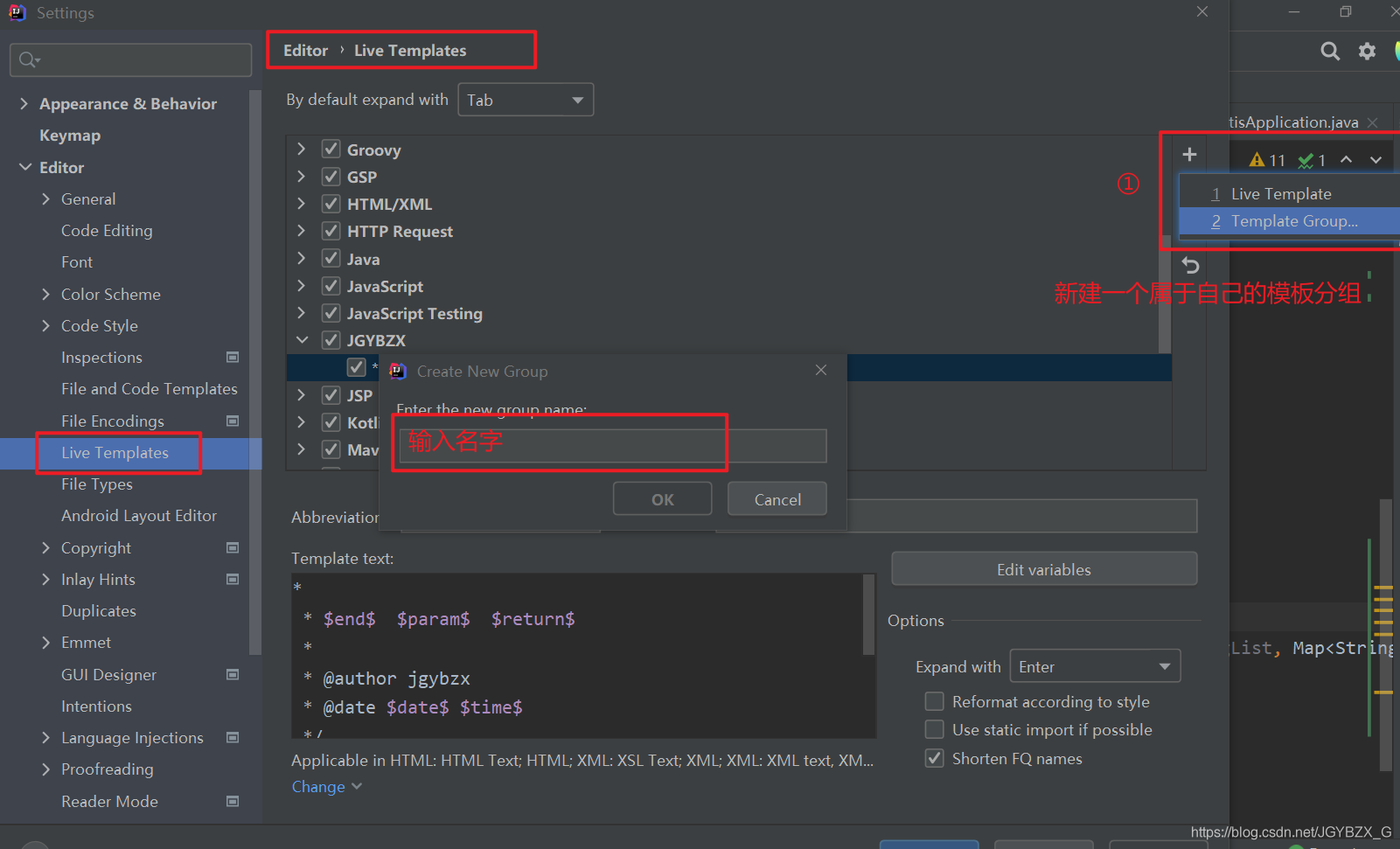Click the settings search magnifier icon
The image size is (1400, 849).
28,59
